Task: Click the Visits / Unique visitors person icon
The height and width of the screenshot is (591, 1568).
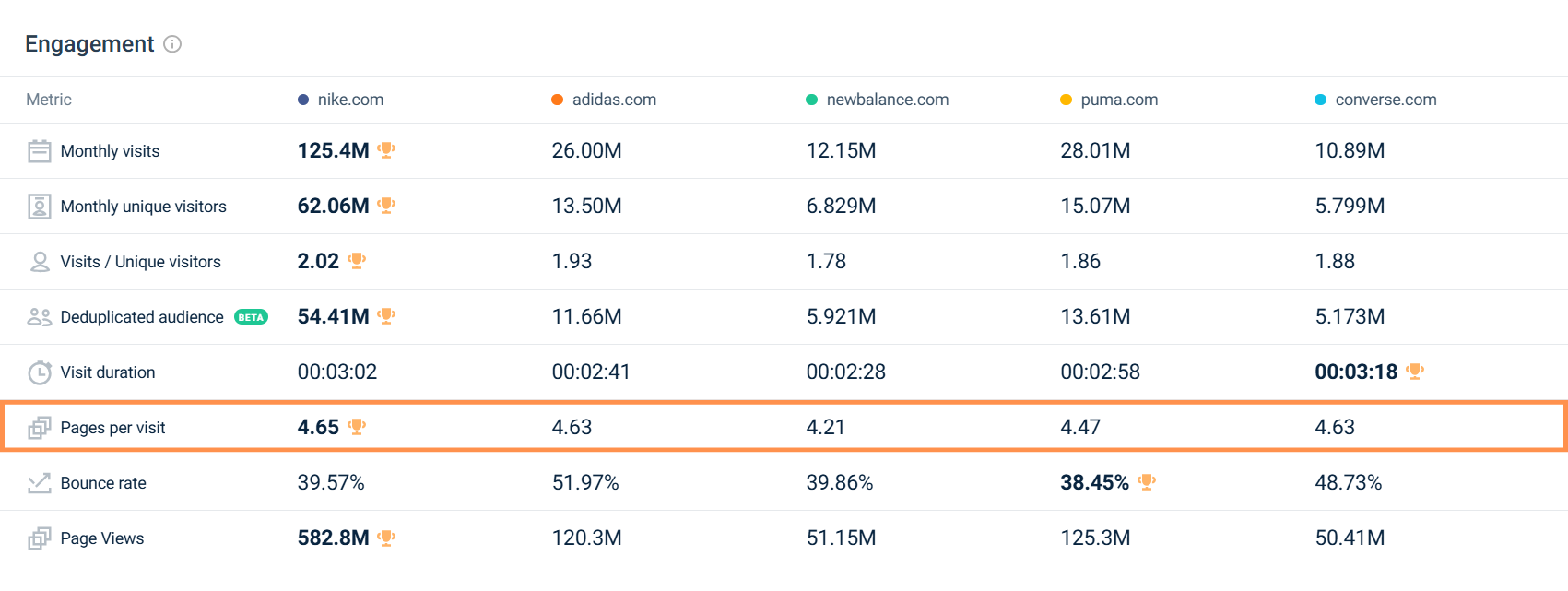Action: click(x=40, y=262)
